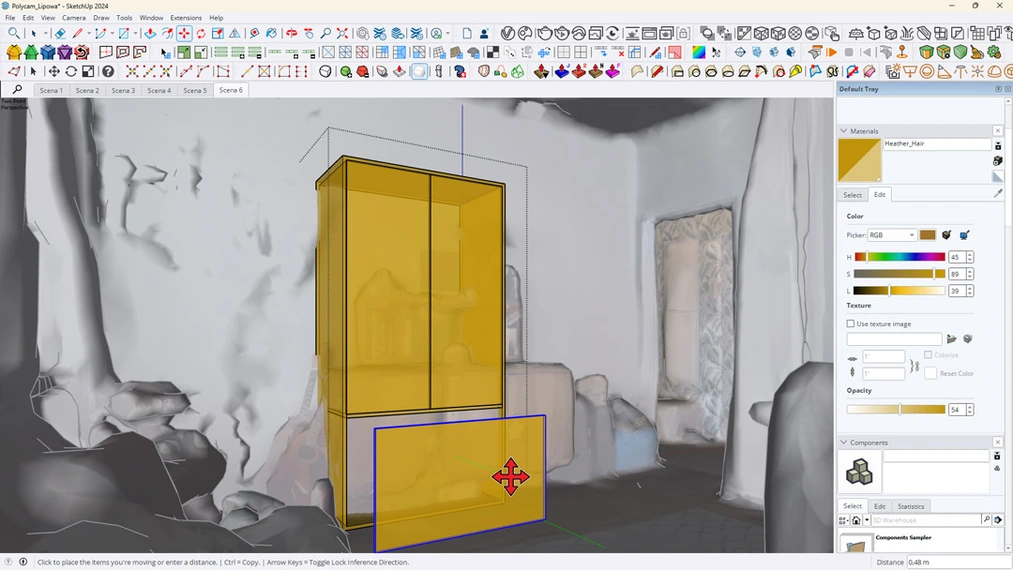Click the Reset Color button

pyautogui.click(x=957, y=374)
